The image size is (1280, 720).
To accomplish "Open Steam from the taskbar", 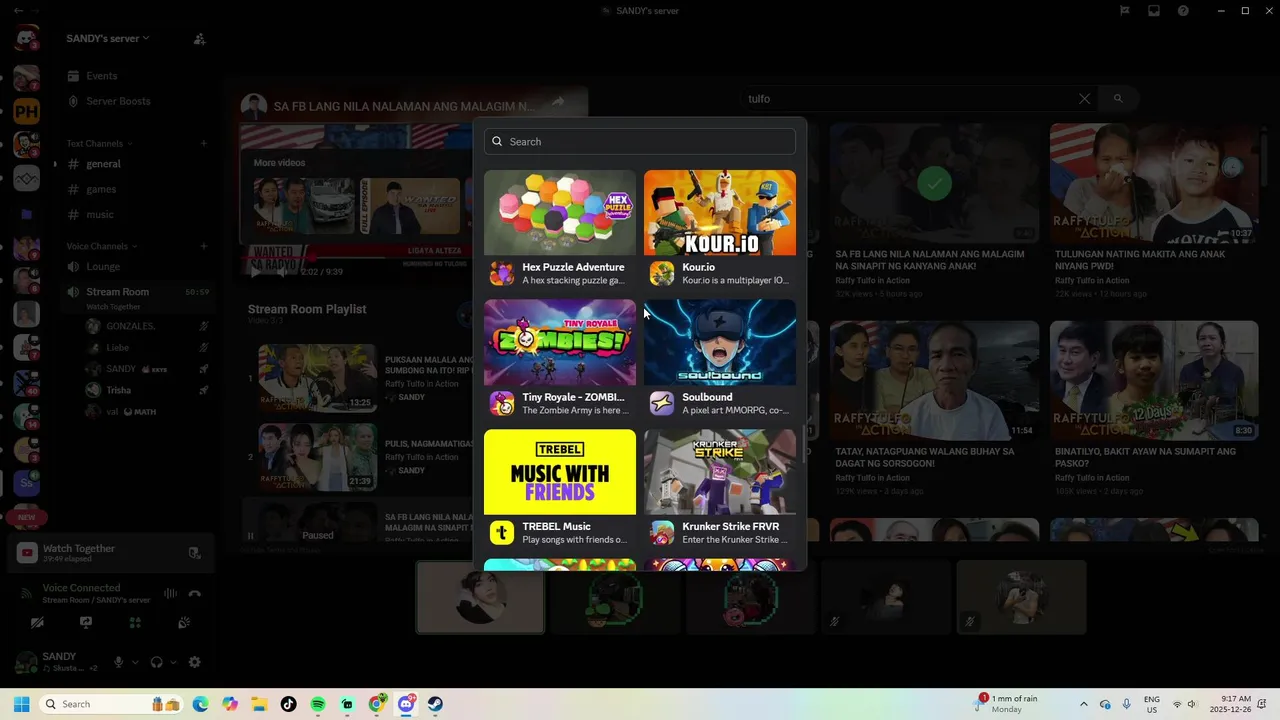I will pyautogui.click(x=435, y=704).
